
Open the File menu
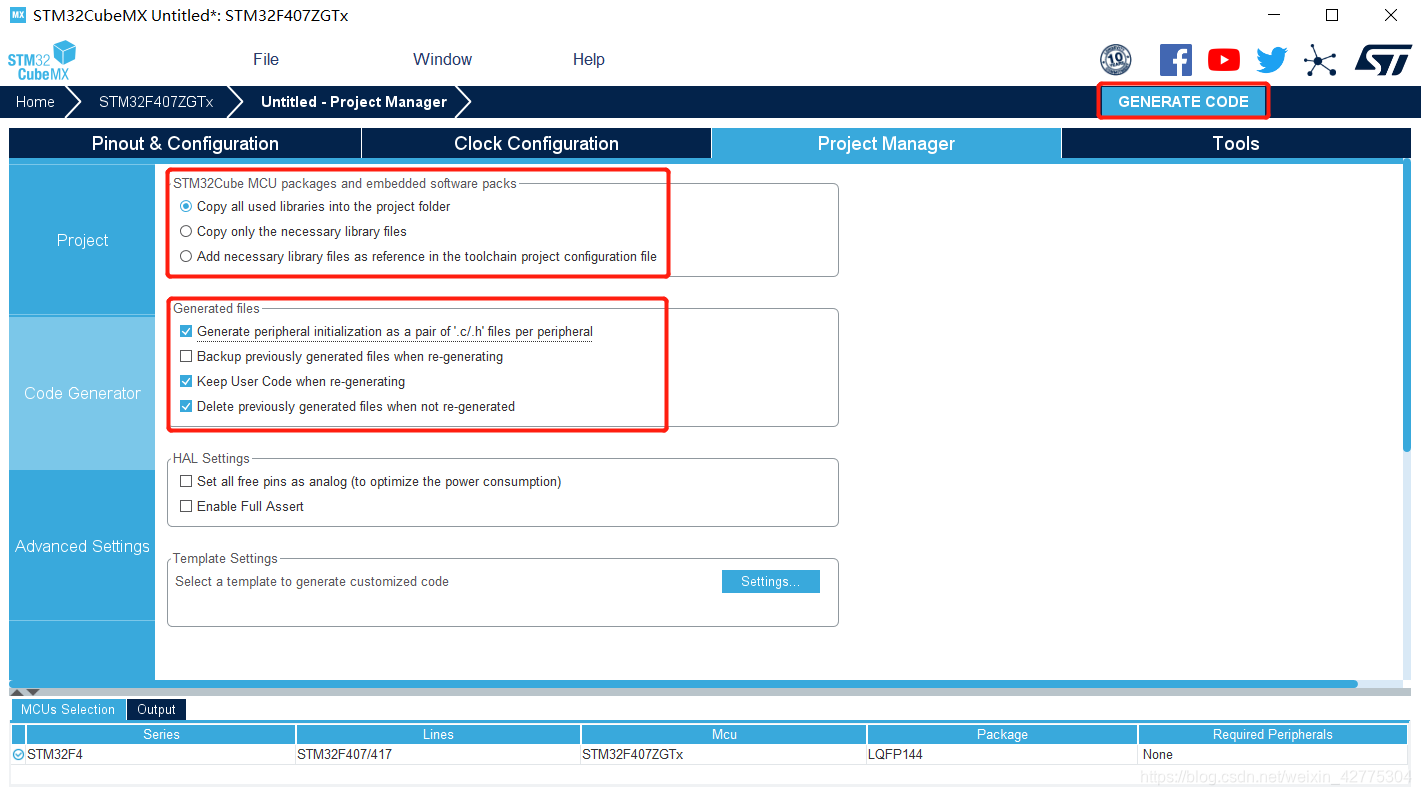pos(266,60)
